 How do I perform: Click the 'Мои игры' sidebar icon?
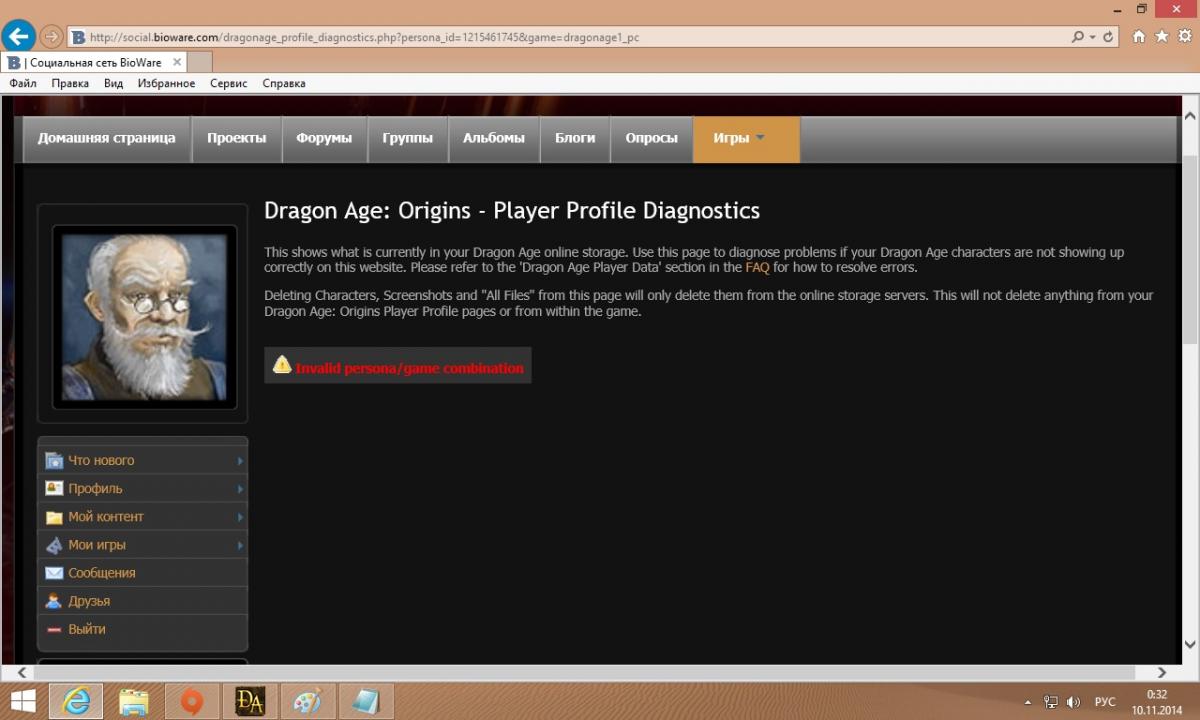54,545
